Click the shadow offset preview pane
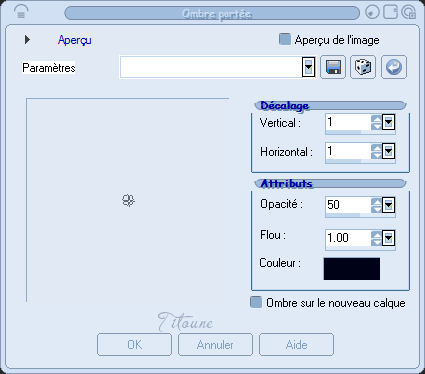 click(x=128, y=200)
